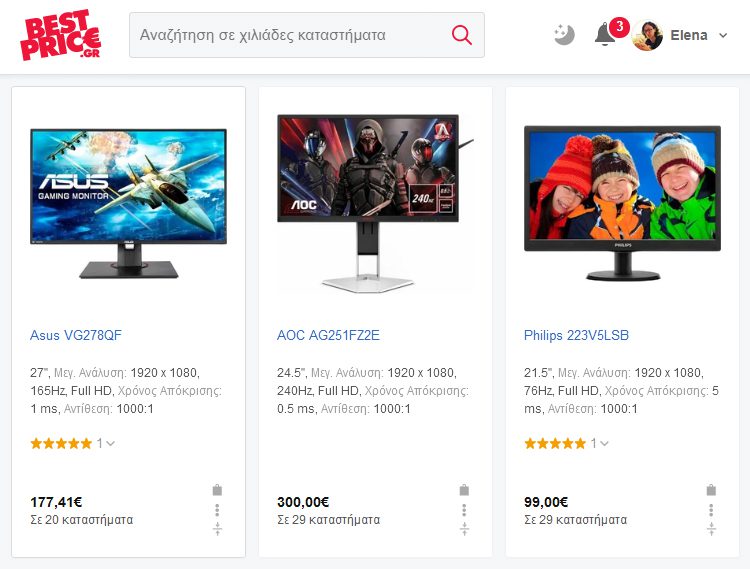The width and height of the screenshot is (750, 569).
Task: Click the BestPrice.gr logo
Action: [60, 35]
